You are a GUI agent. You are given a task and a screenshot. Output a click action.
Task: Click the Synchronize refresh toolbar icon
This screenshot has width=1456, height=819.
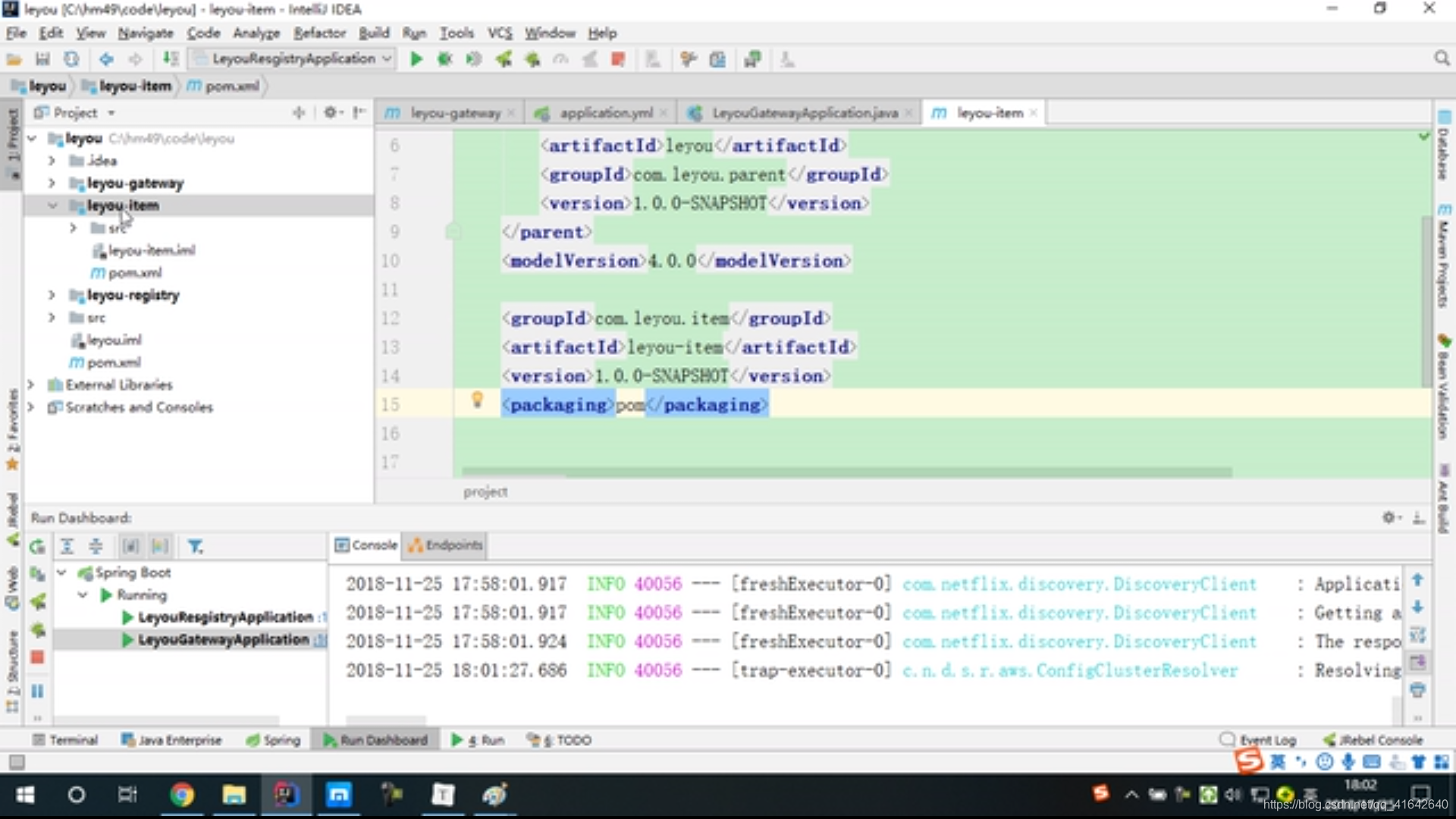pos(71,59)
